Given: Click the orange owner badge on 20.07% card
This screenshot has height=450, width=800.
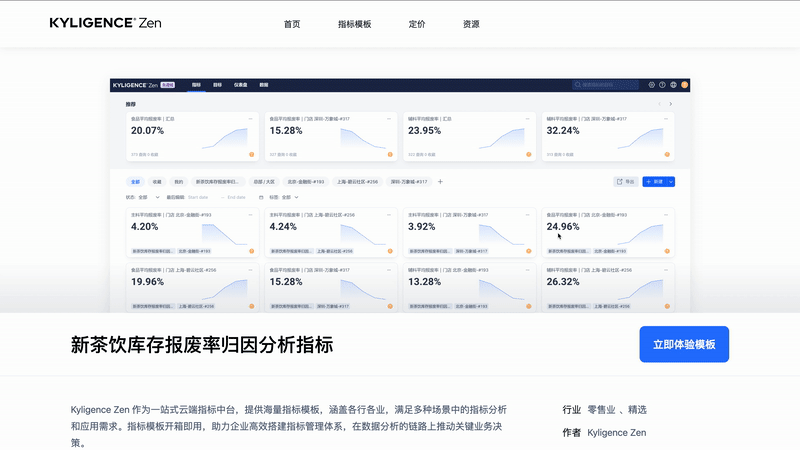Looking at the screenshot, I should click(x=252, y=155).
